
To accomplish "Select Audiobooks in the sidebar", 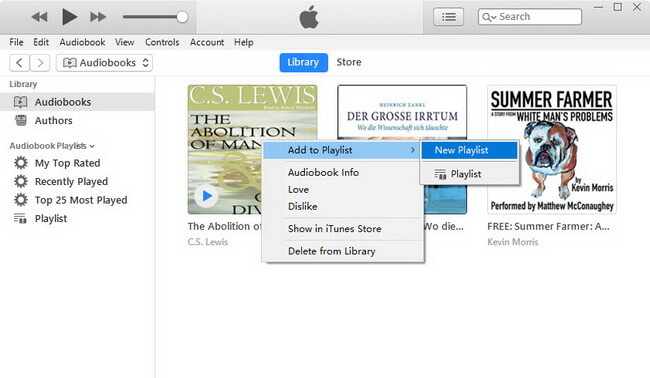I will click(77, 102).
